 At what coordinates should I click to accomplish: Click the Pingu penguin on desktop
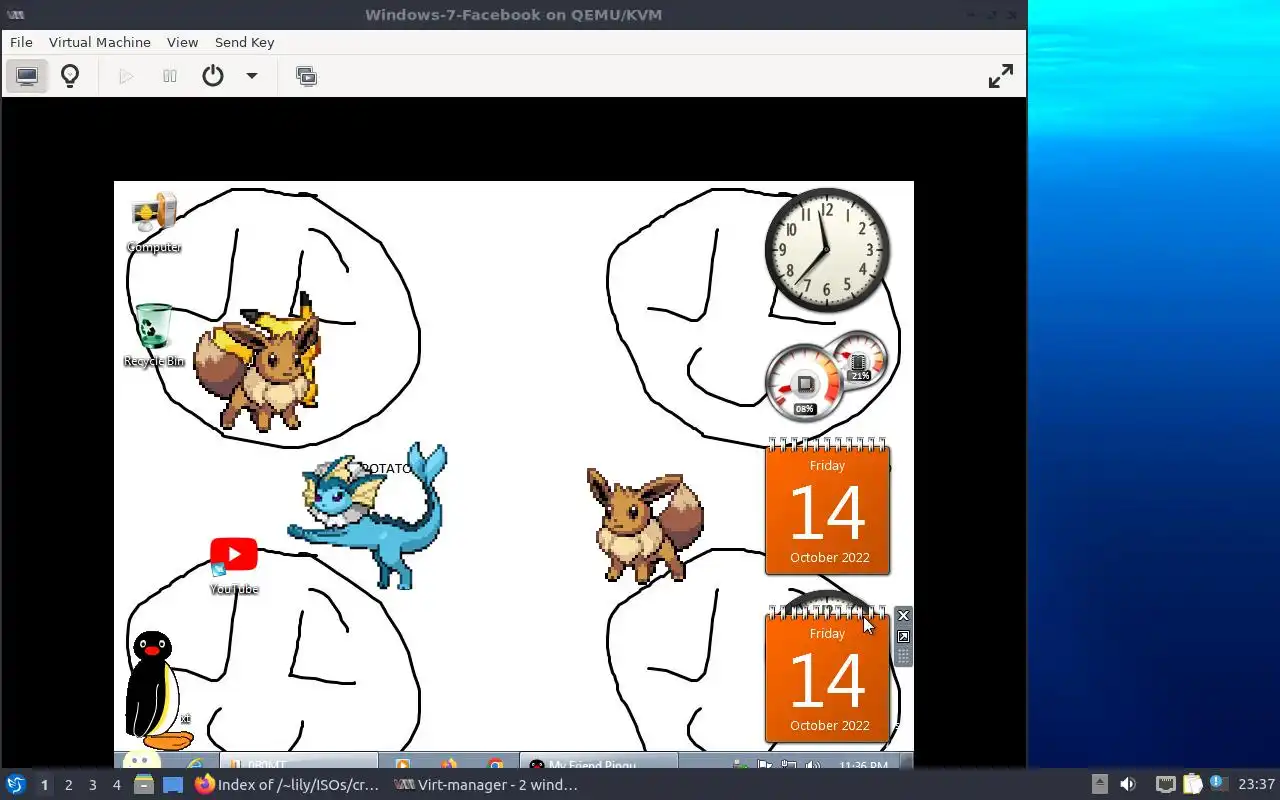click(x=156, y=690)
